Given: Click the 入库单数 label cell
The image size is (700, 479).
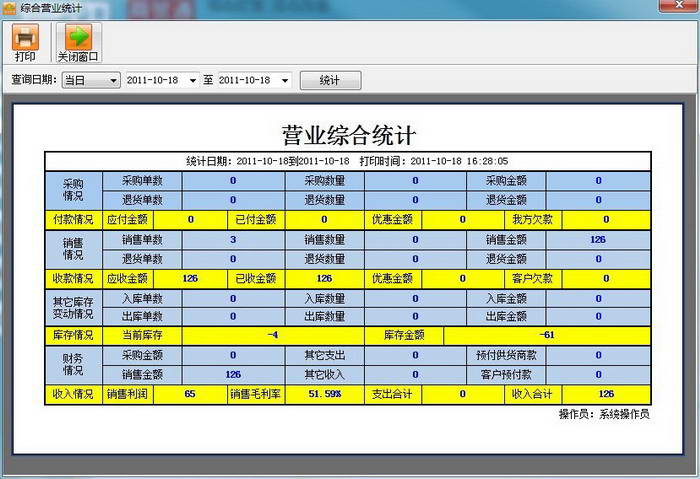Looking at the screenshot, I should pyautogui.click(x=142, y=299).
